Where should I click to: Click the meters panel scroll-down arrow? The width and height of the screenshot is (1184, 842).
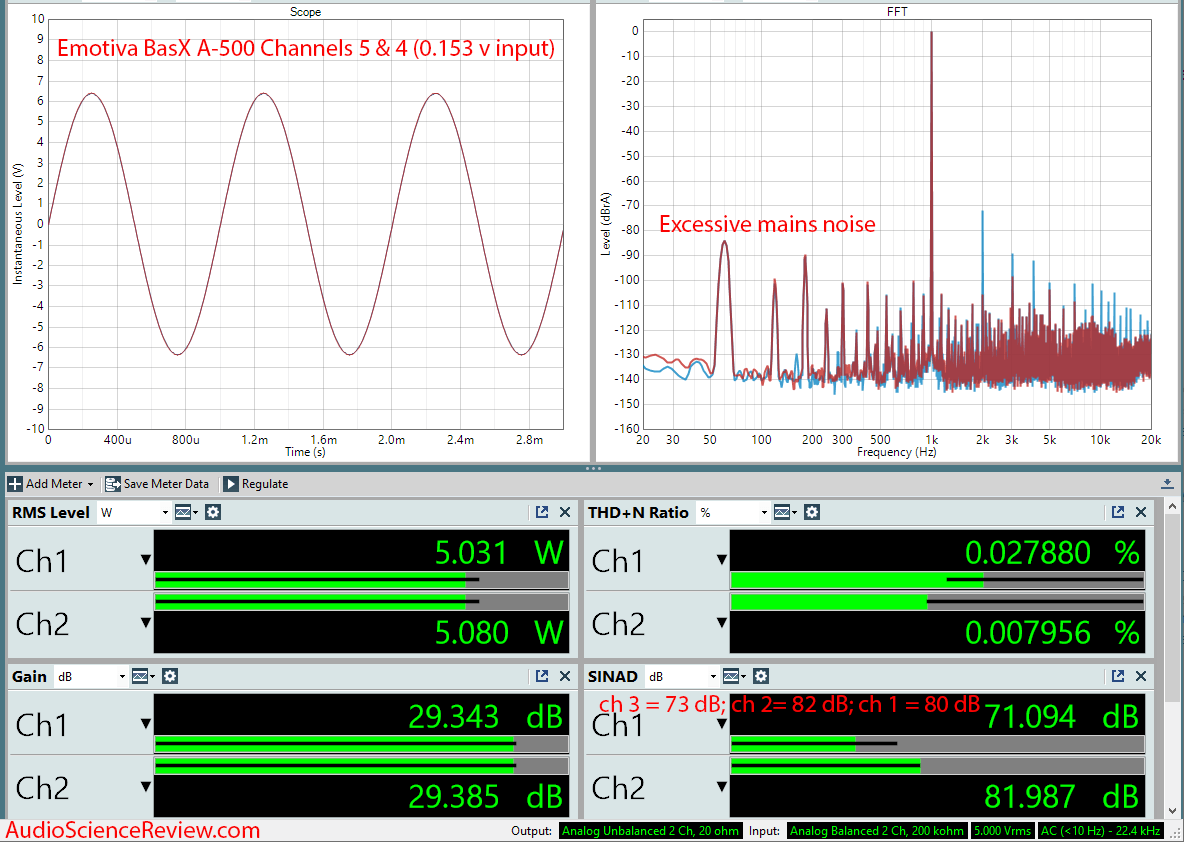(x=1172, y=811)
